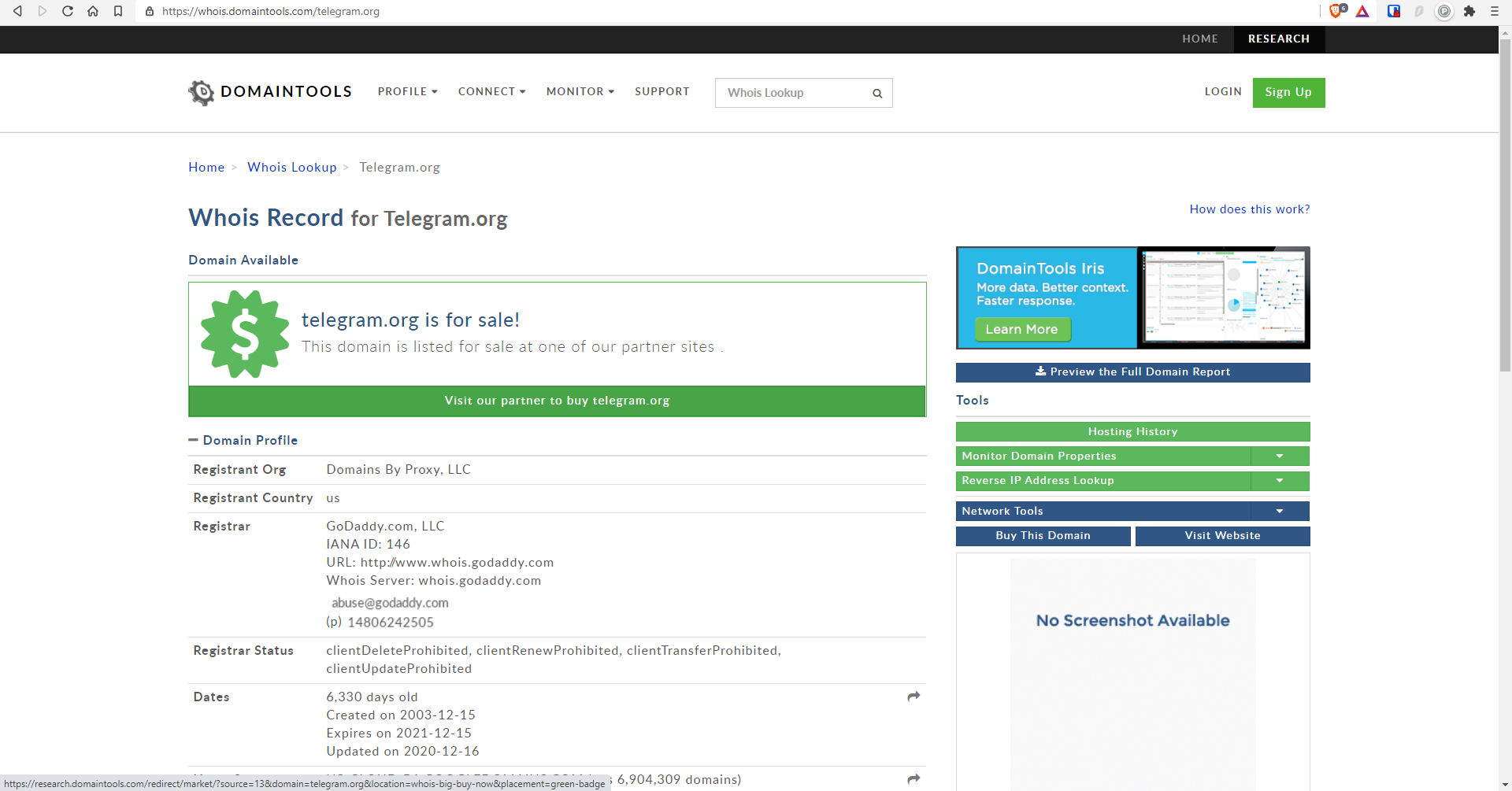
Task: Expand the Network Tools dropdown arrow
Action: click(x=1280, y=512)
